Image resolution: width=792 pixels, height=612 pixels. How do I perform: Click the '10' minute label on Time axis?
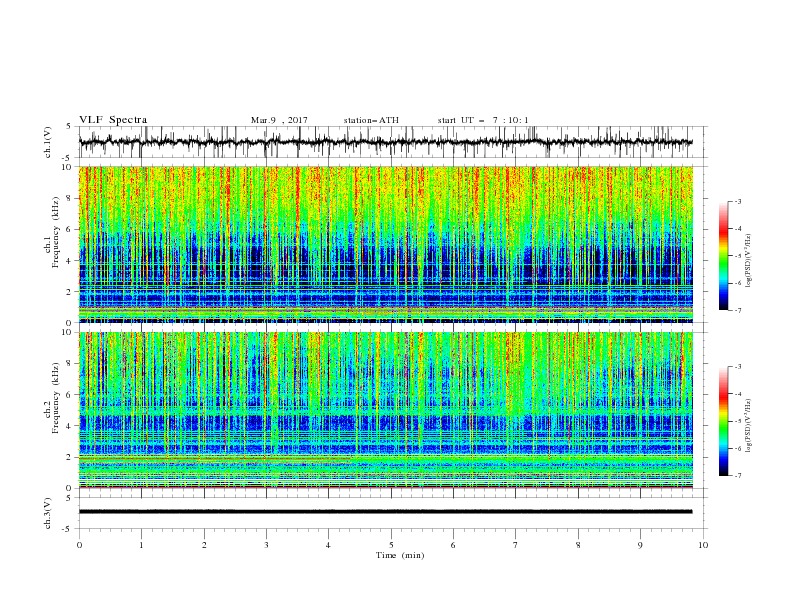(x=703, y=545)
